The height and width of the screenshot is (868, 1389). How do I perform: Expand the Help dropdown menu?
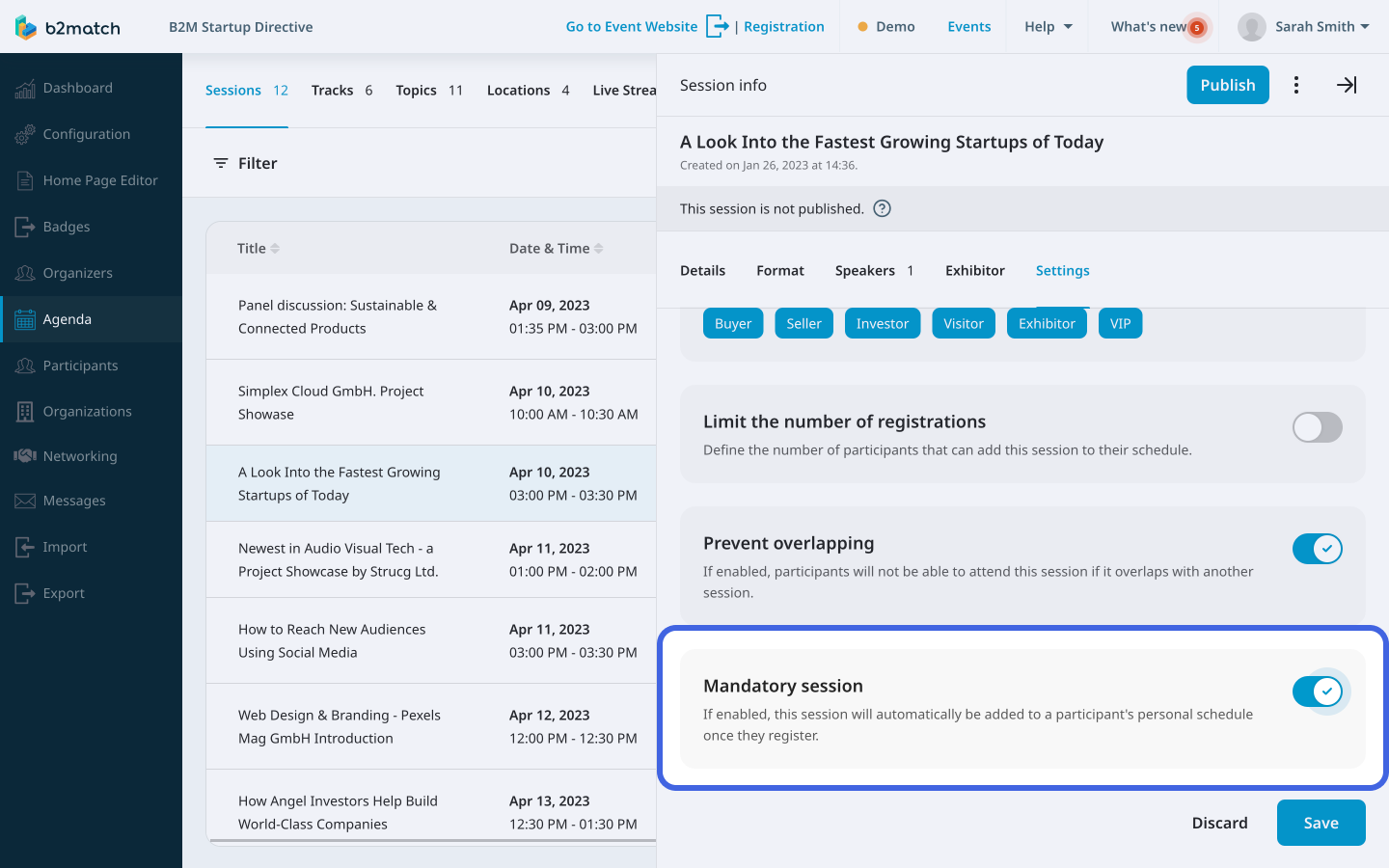[1048, 27]
